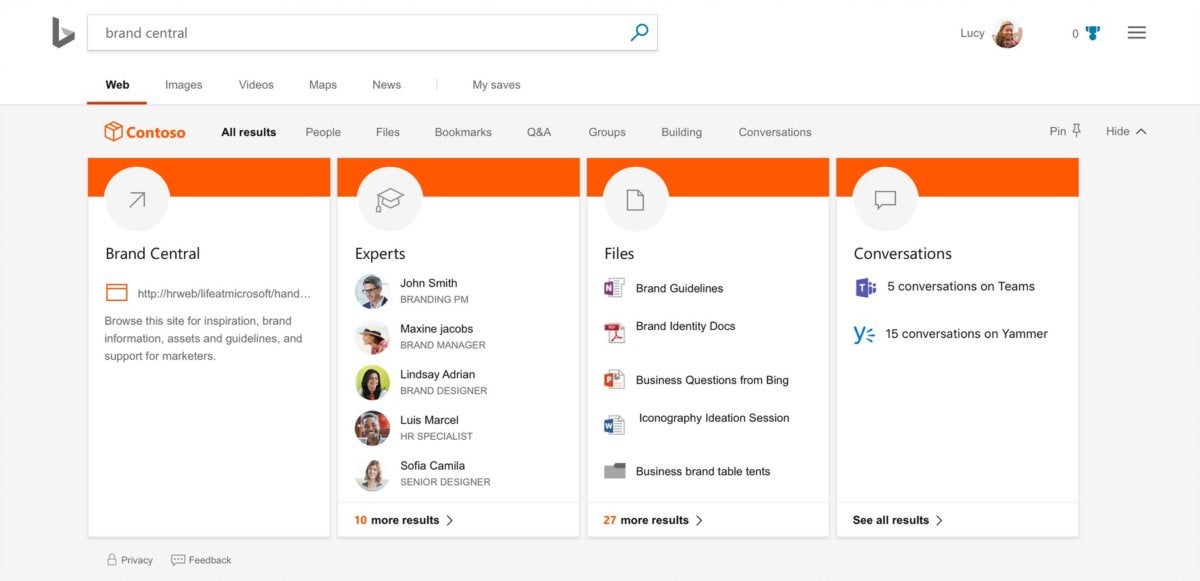Open Business brand table tents folder
This screenshot has height=581, width=1200.
(x=703, y=471)
